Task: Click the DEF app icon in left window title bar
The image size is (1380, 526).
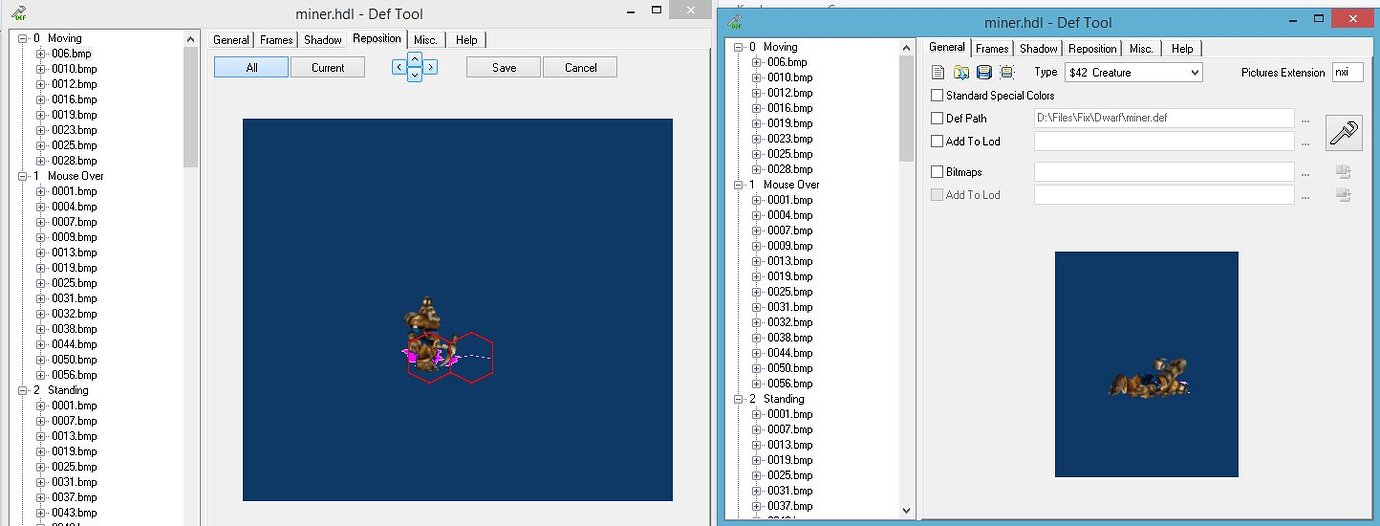Action: [19, 14]
